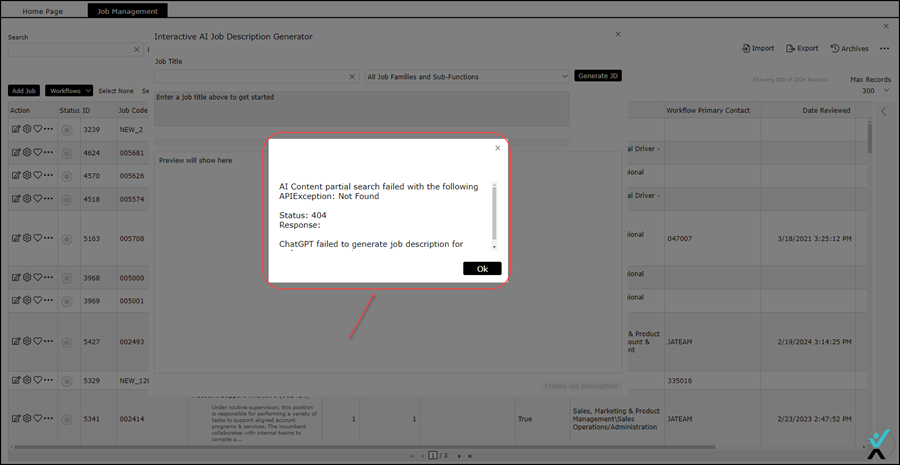Toggle the status radio for job ID 4570
This screenshot has height=465, width=900.
point(67,176)
